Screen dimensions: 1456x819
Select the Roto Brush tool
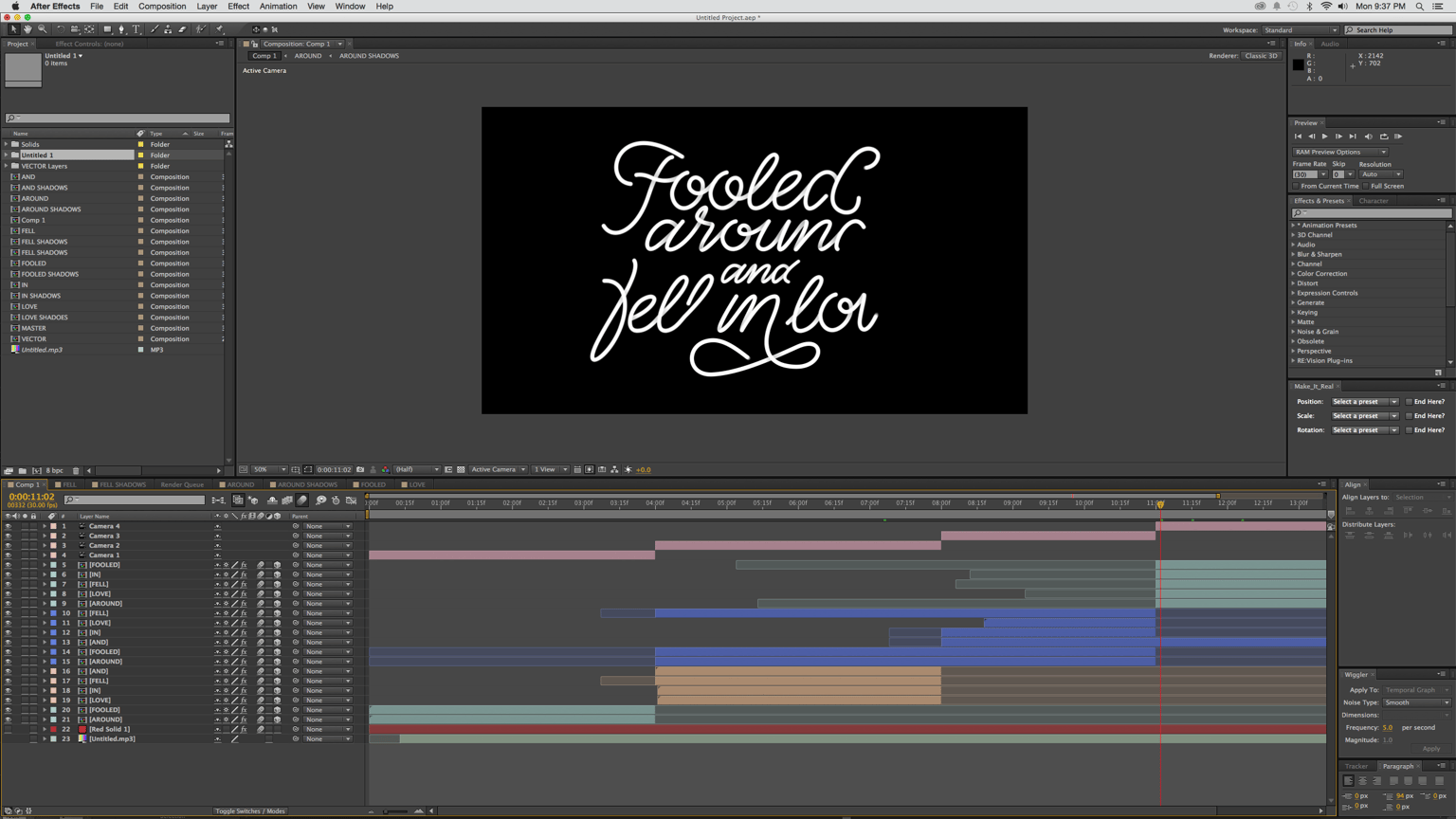click(201, 29)
